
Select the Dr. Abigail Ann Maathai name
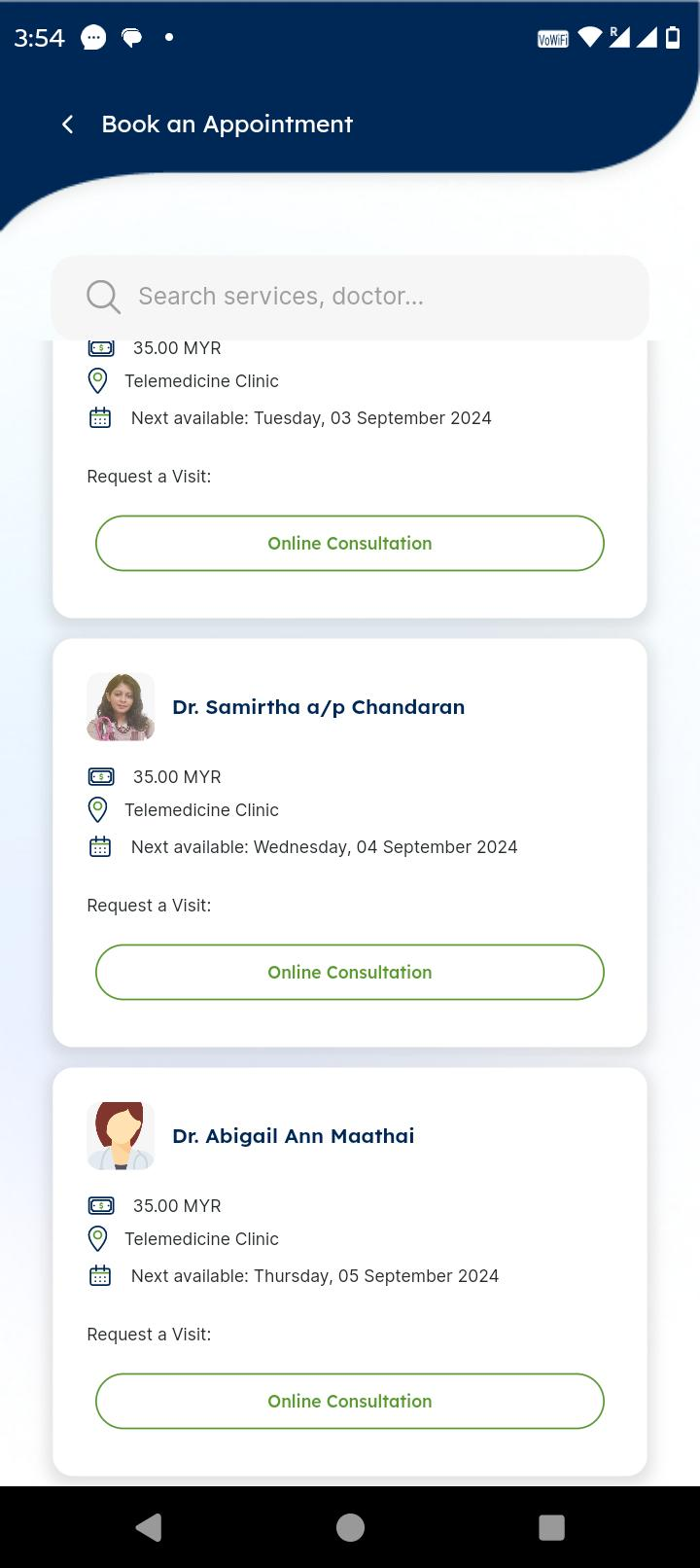[293, 1136]
